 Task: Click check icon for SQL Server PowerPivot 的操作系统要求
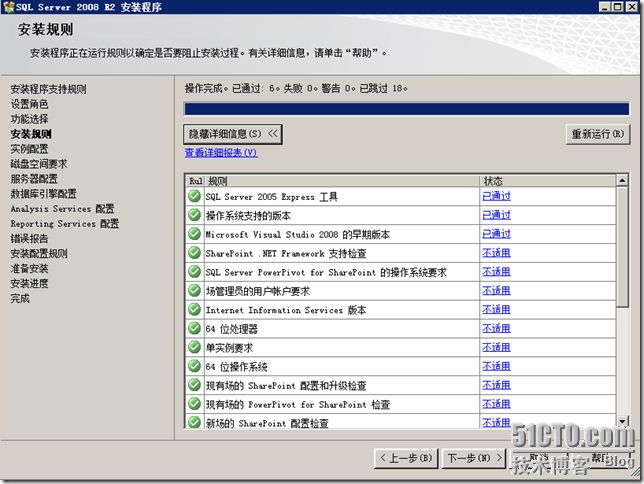[194, 272]
